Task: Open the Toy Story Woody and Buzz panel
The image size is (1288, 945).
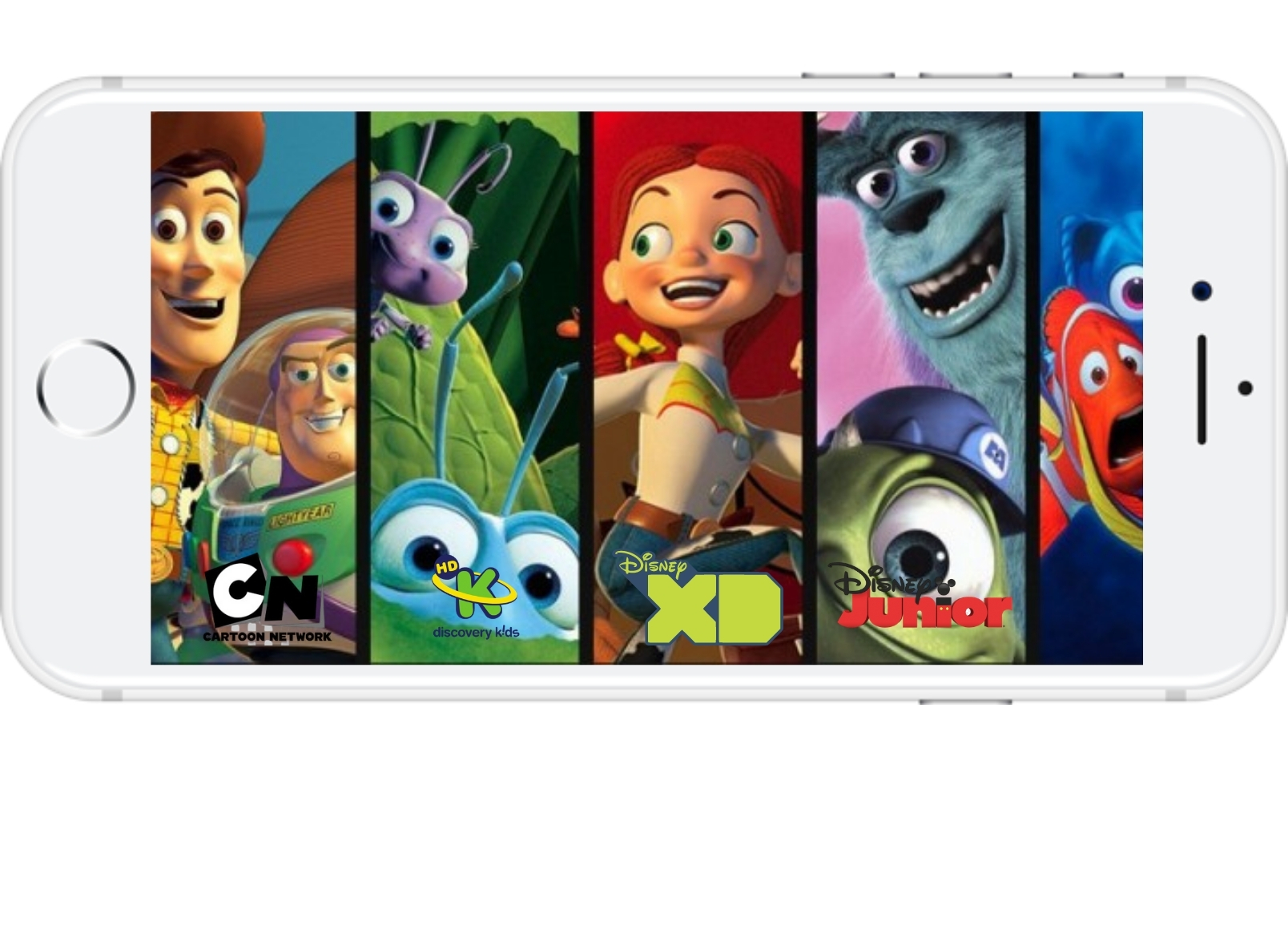Action: [253, 388]
